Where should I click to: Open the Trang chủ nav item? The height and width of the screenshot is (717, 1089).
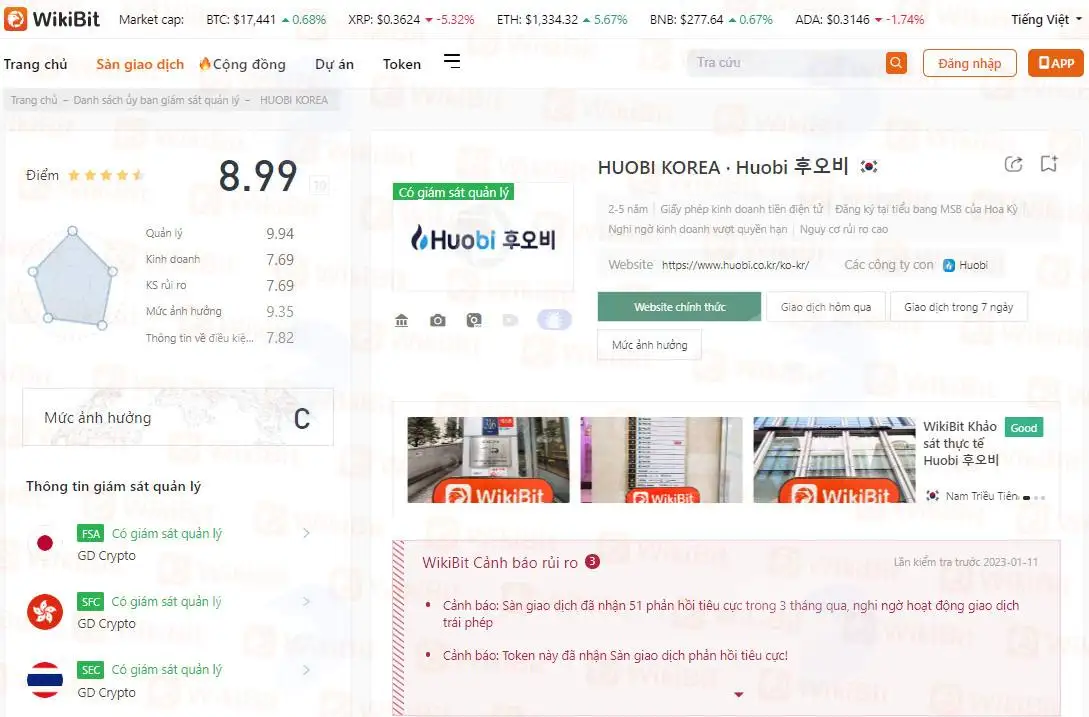(x=35, y=65)
